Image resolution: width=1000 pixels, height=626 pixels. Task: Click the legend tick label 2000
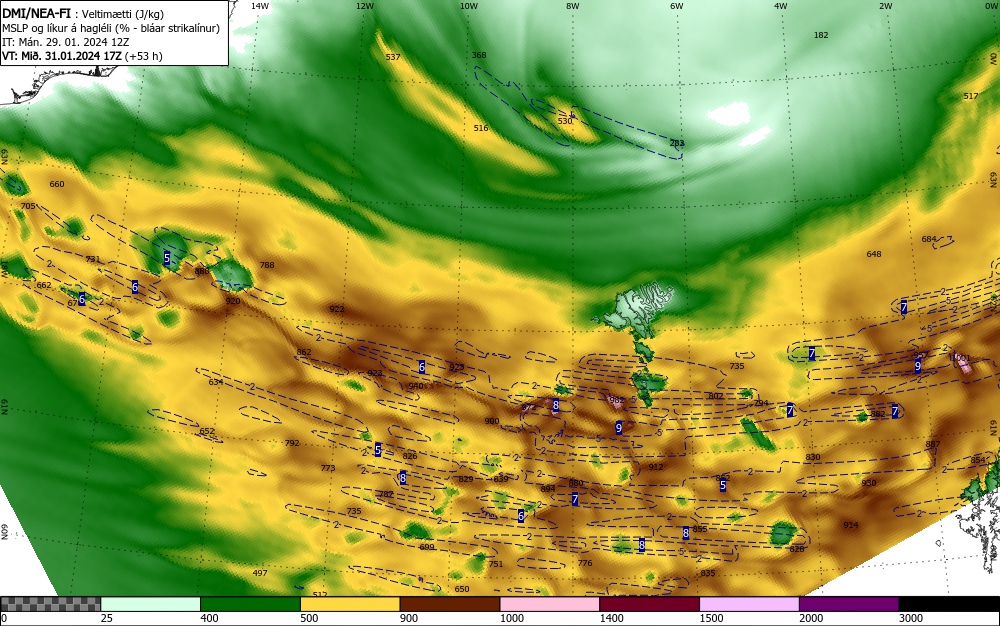811,618
